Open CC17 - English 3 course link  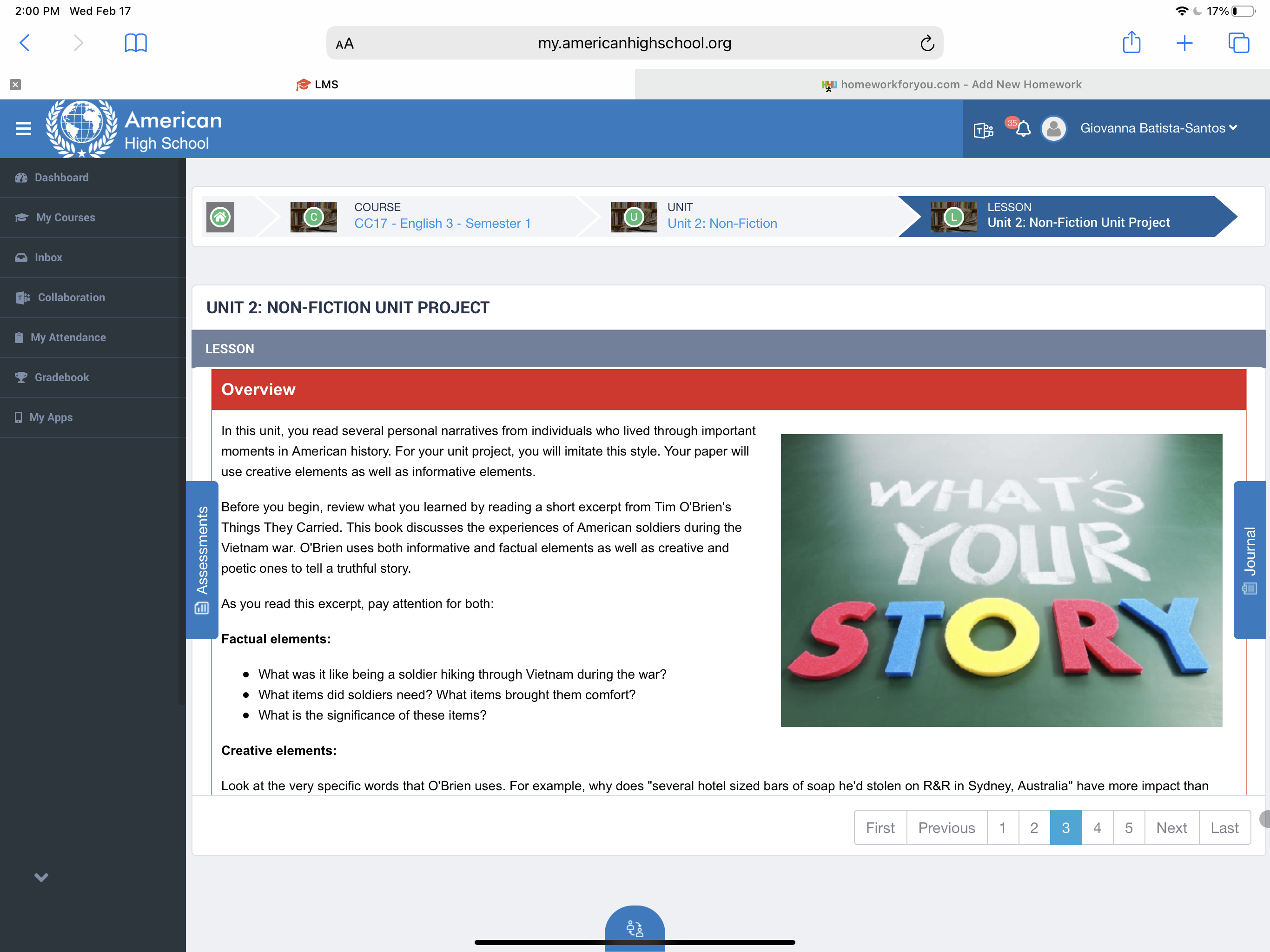pyautogui.click(x=442, y=224)
